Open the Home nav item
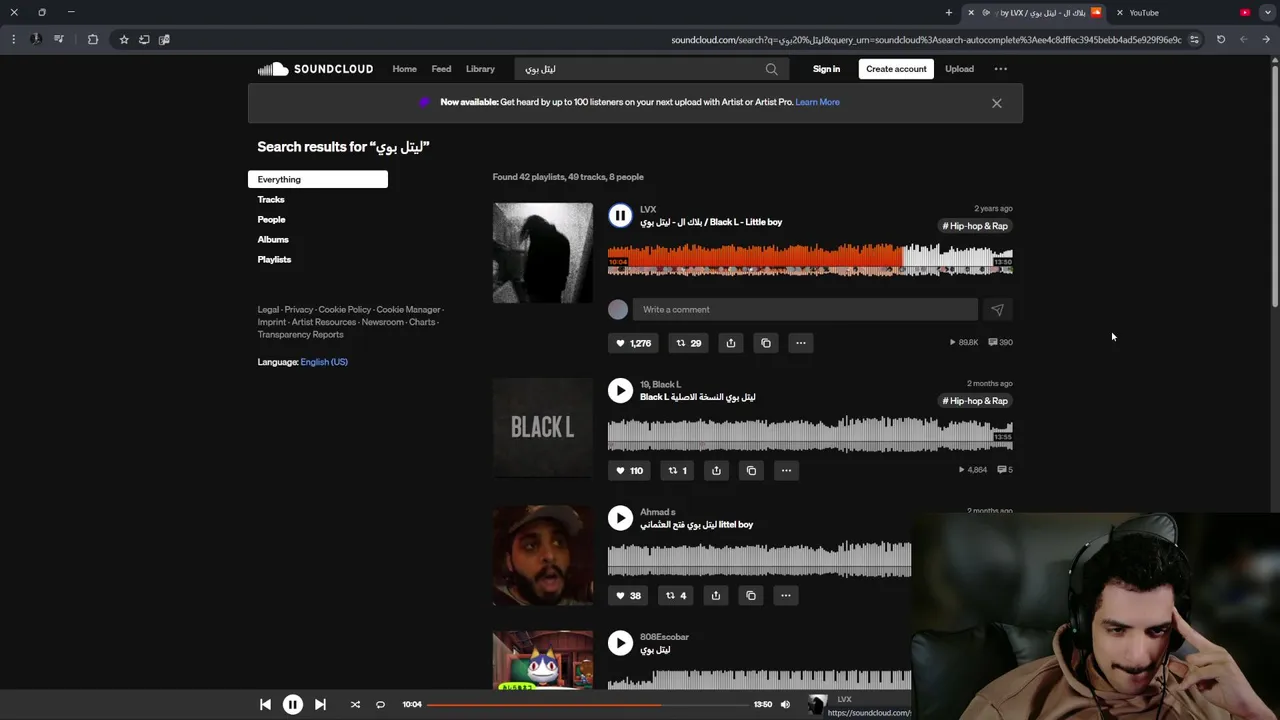Viewport: 1280px width, 720px height. (405, 69)
